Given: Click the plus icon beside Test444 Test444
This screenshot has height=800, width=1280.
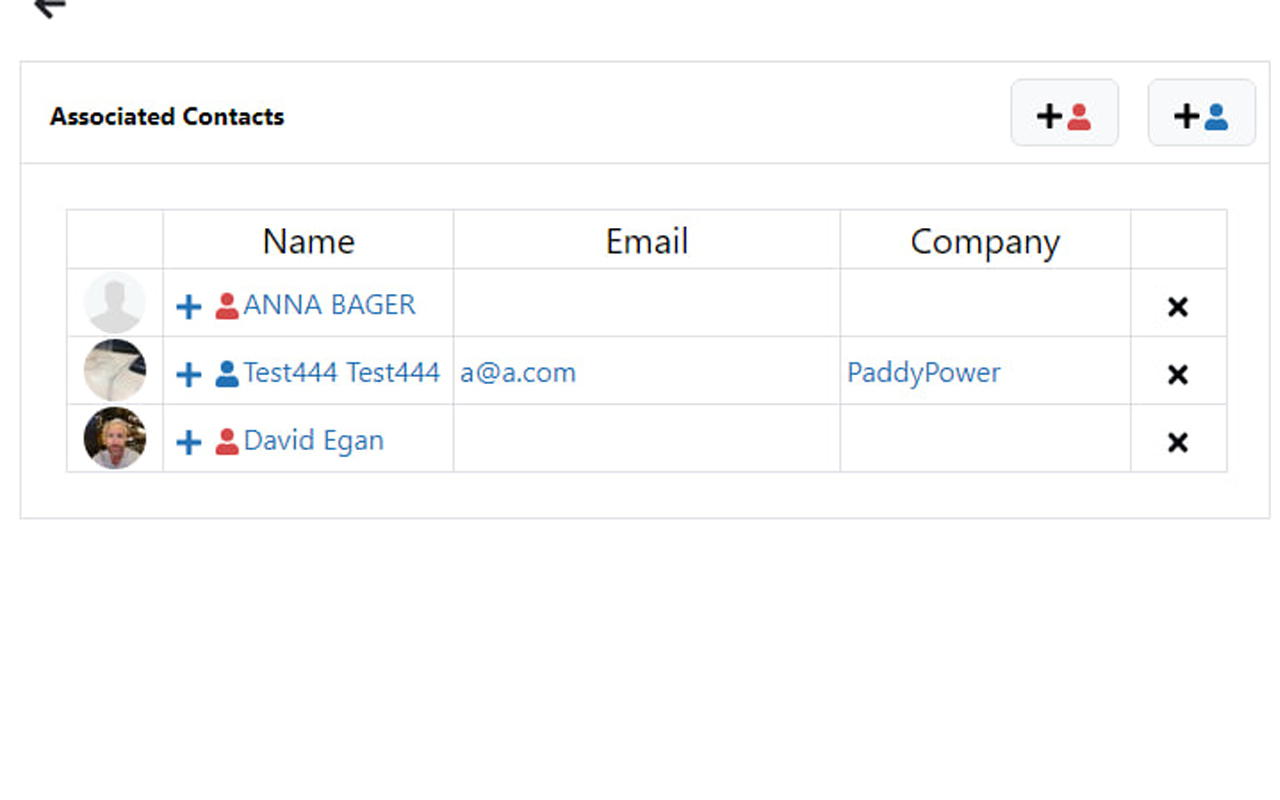Looking at the screenshot, I should pyautogui.click(x=188, y=374).
